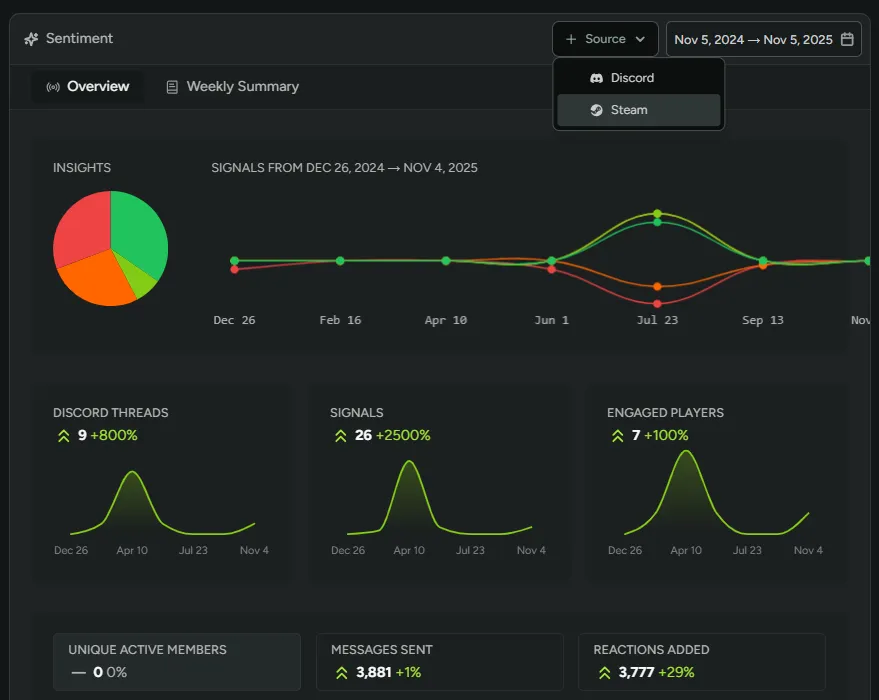Click the calendar icon in date range

[x=847, y=39]
